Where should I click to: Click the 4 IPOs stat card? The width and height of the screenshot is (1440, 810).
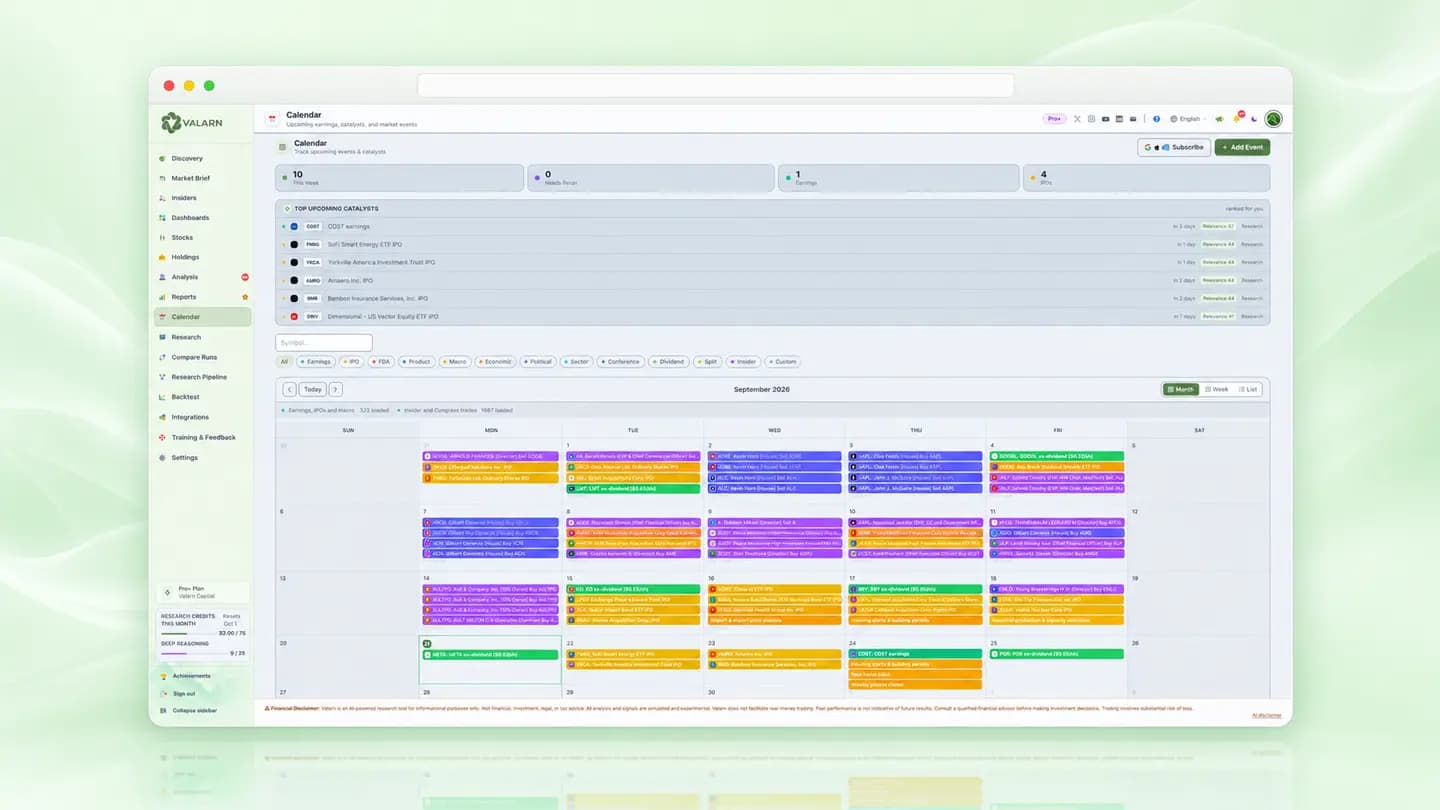tap(1146, 178)
